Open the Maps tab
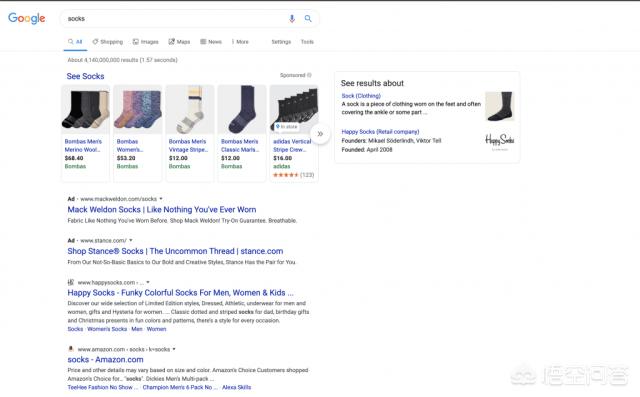640x397 pixels. pyautogui.click(x=180, y=42)
